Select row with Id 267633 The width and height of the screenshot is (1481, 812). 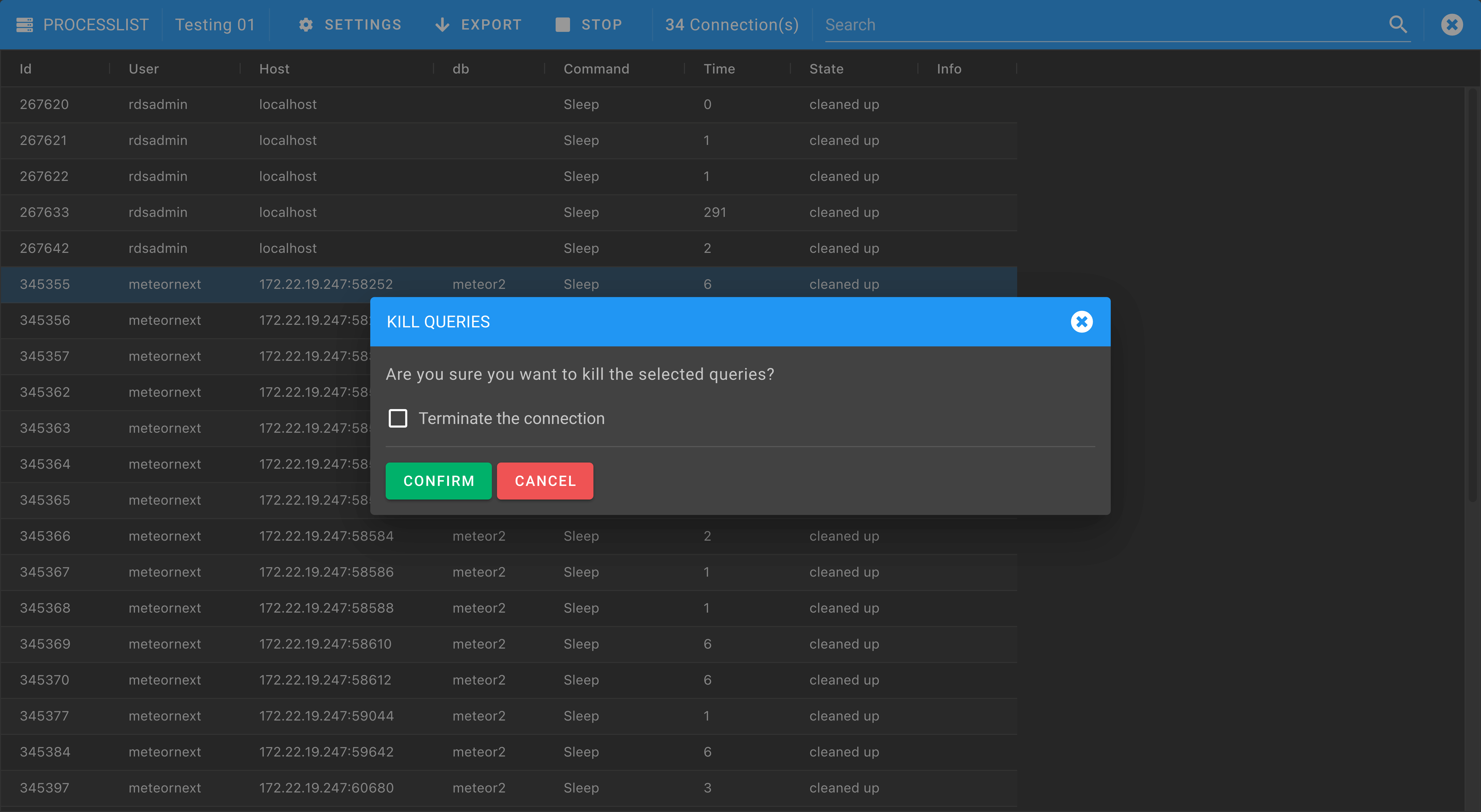tap(509, 213)
